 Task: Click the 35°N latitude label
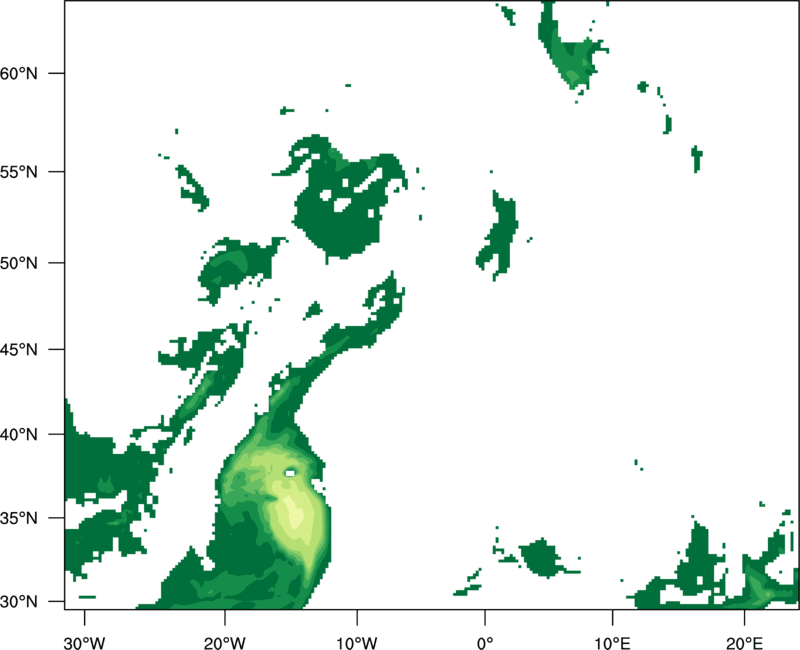tap(19, 518)
